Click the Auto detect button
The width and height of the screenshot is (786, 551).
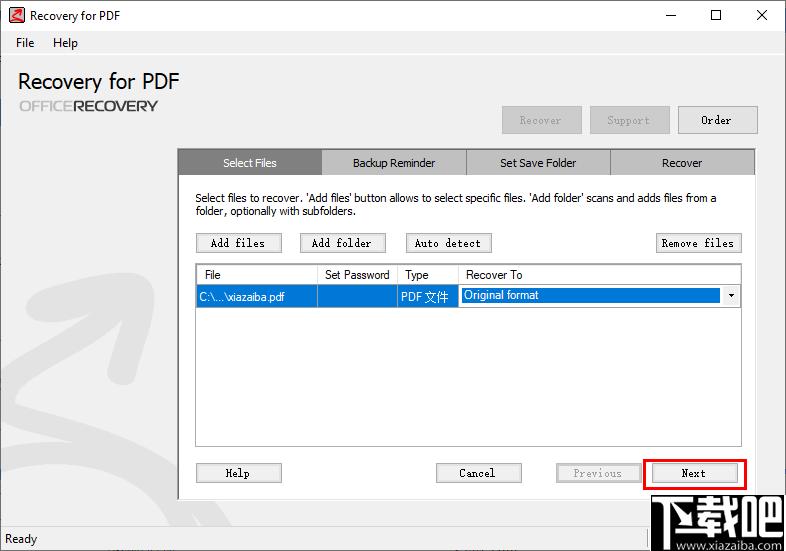tap(449, 243)
